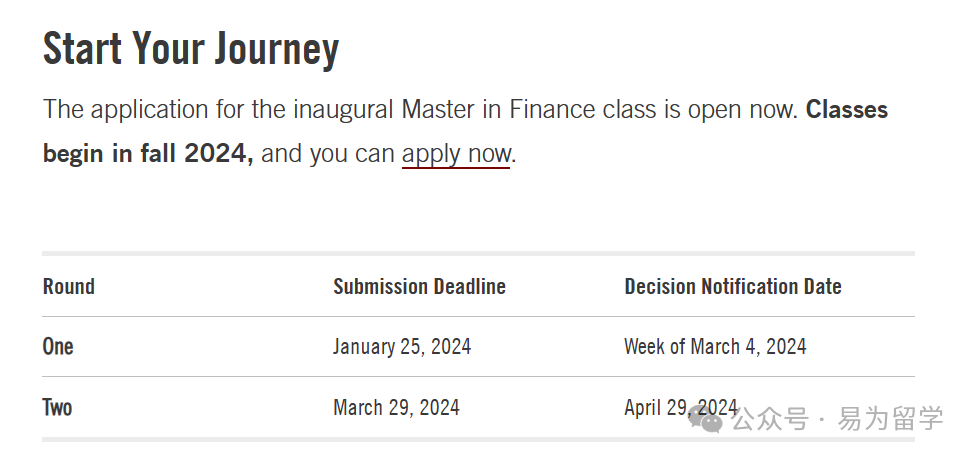Select the "Decision Notification Date" column header
974x457 pixels.
[x=733, y=286]
